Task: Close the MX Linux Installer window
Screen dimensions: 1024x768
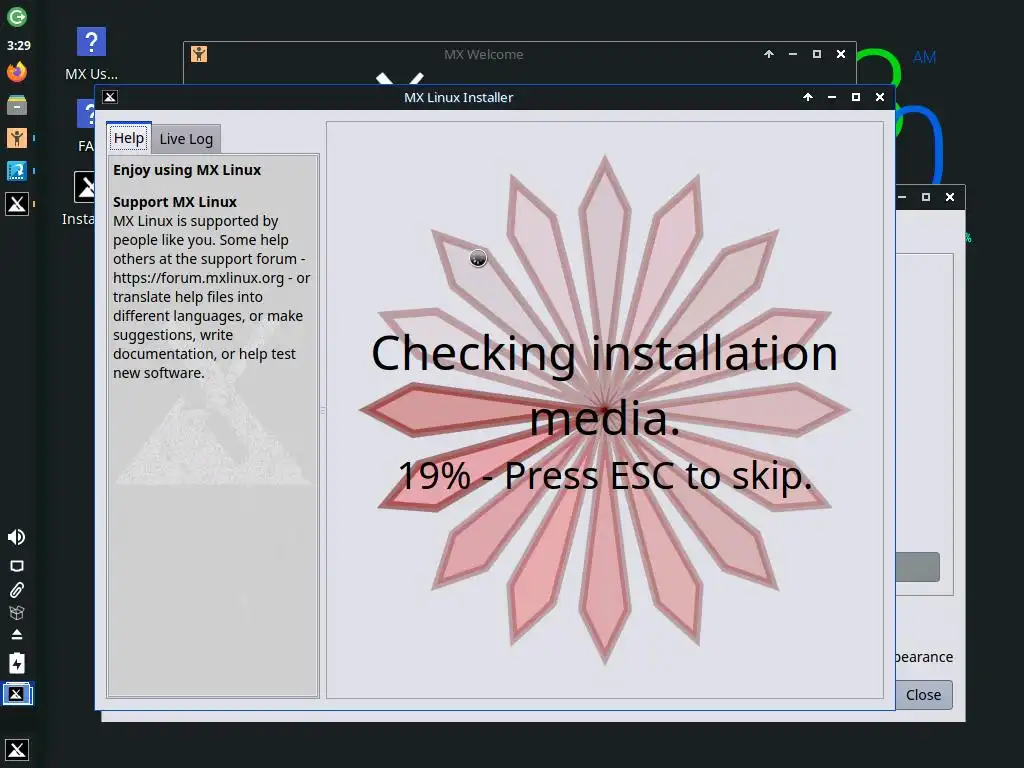Action: coord(880,97)
